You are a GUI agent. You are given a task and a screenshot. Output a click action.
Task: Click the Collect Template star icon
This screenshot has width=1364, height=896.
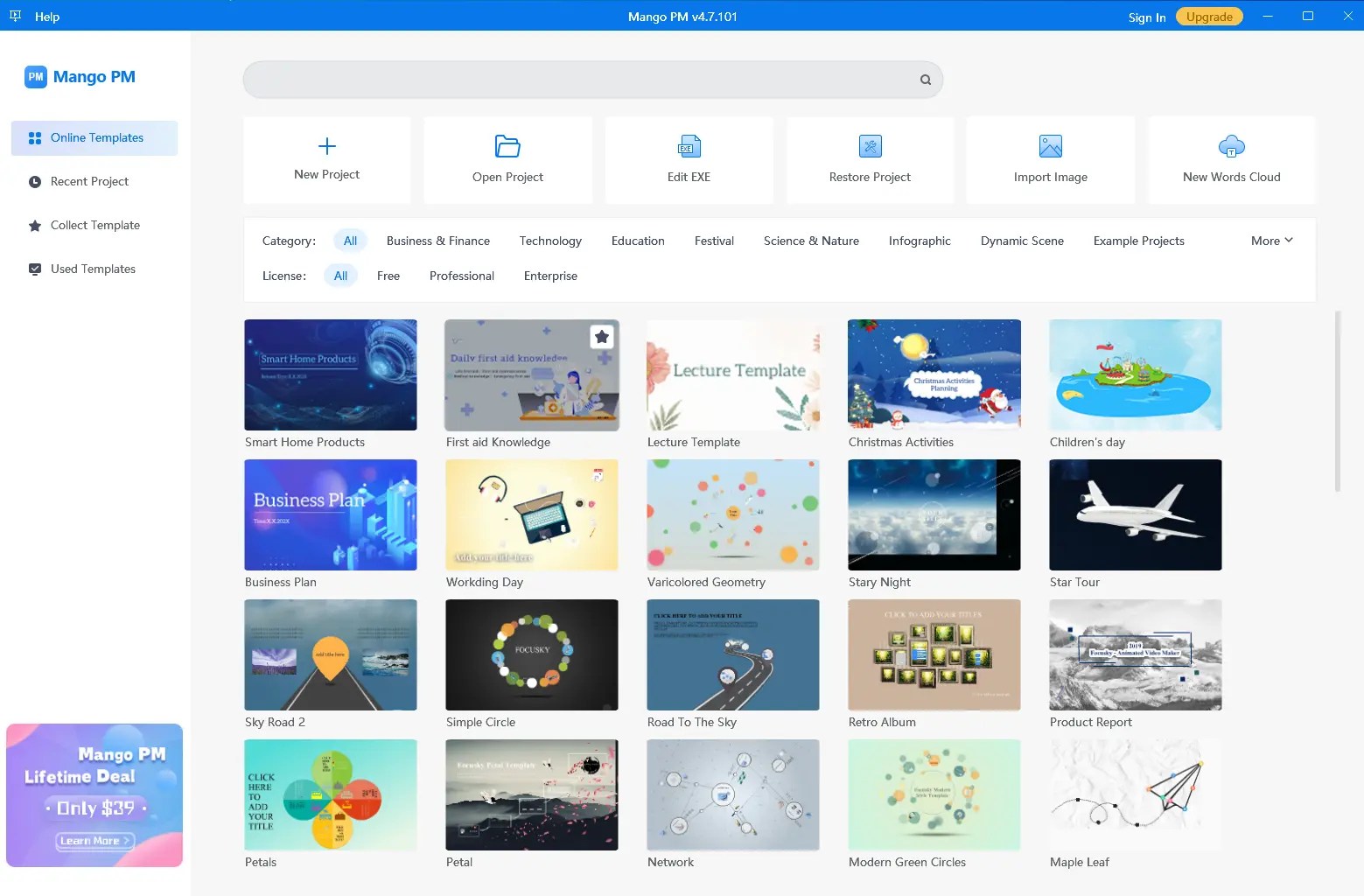click(35, 226)
